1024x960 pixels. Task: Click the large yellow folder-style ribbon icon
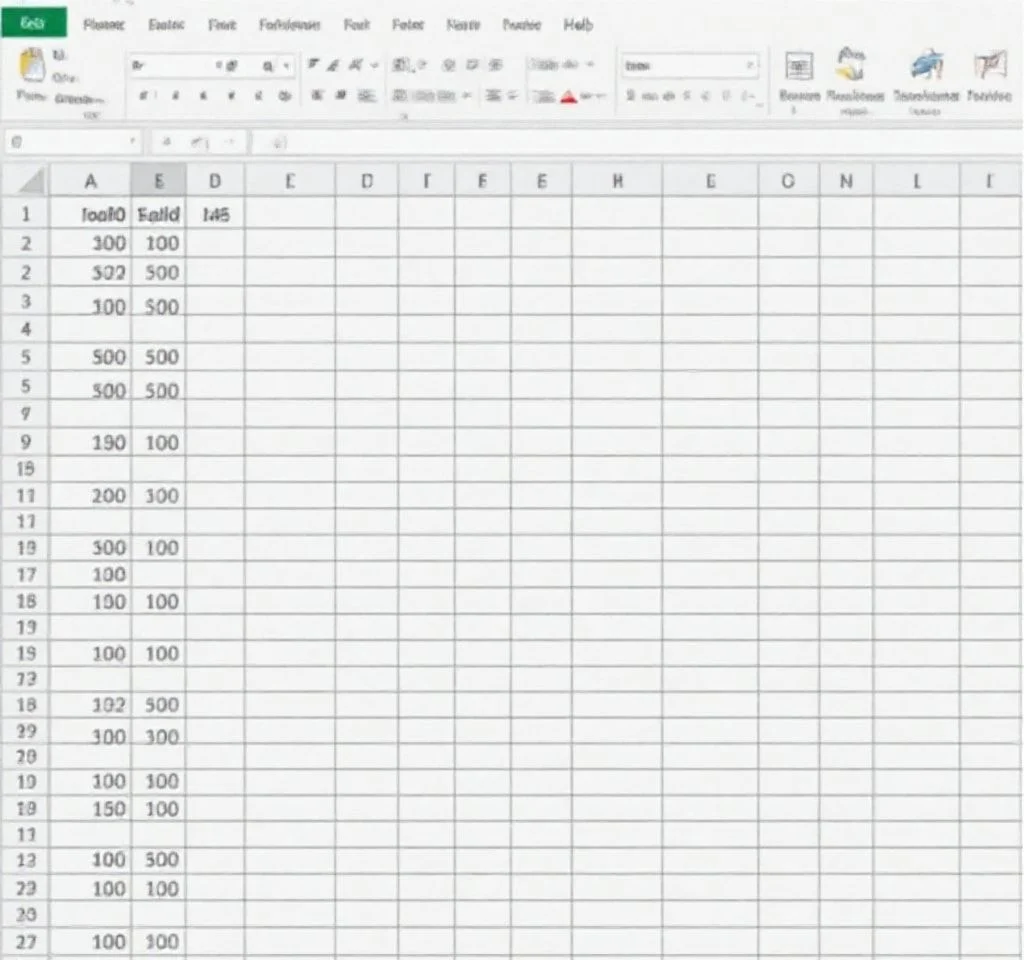(851, 65)
